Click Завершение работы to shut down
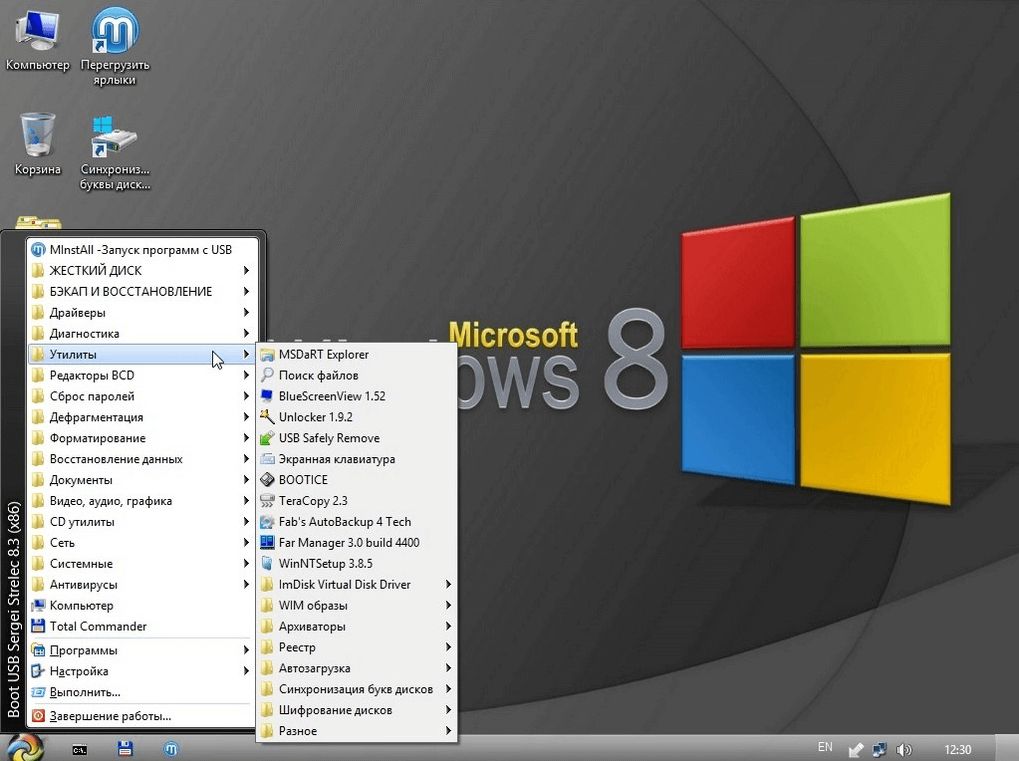Viewport: 1019px width, 761px height. pyautogui.click(x=110, y=716)
